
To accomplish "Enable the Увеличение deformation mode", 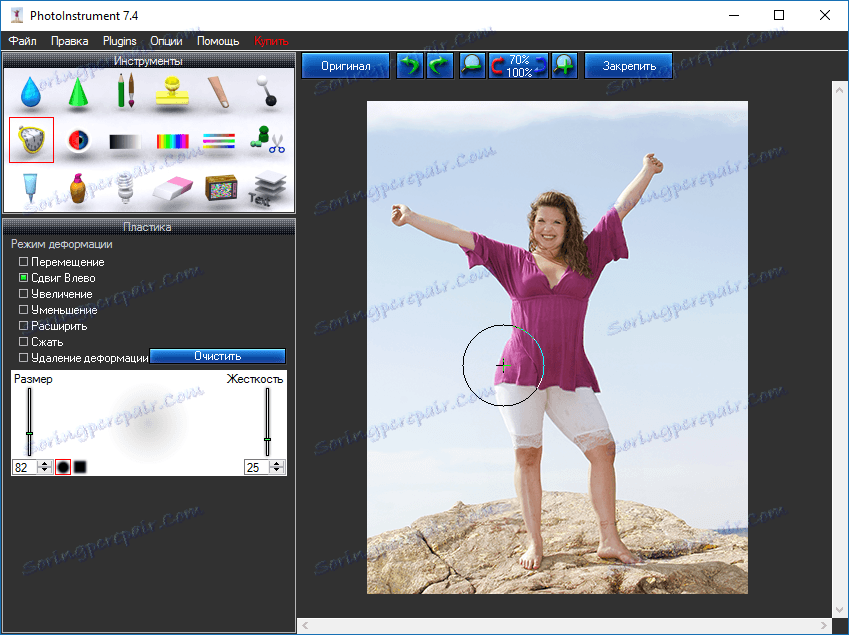I will 22,293.
